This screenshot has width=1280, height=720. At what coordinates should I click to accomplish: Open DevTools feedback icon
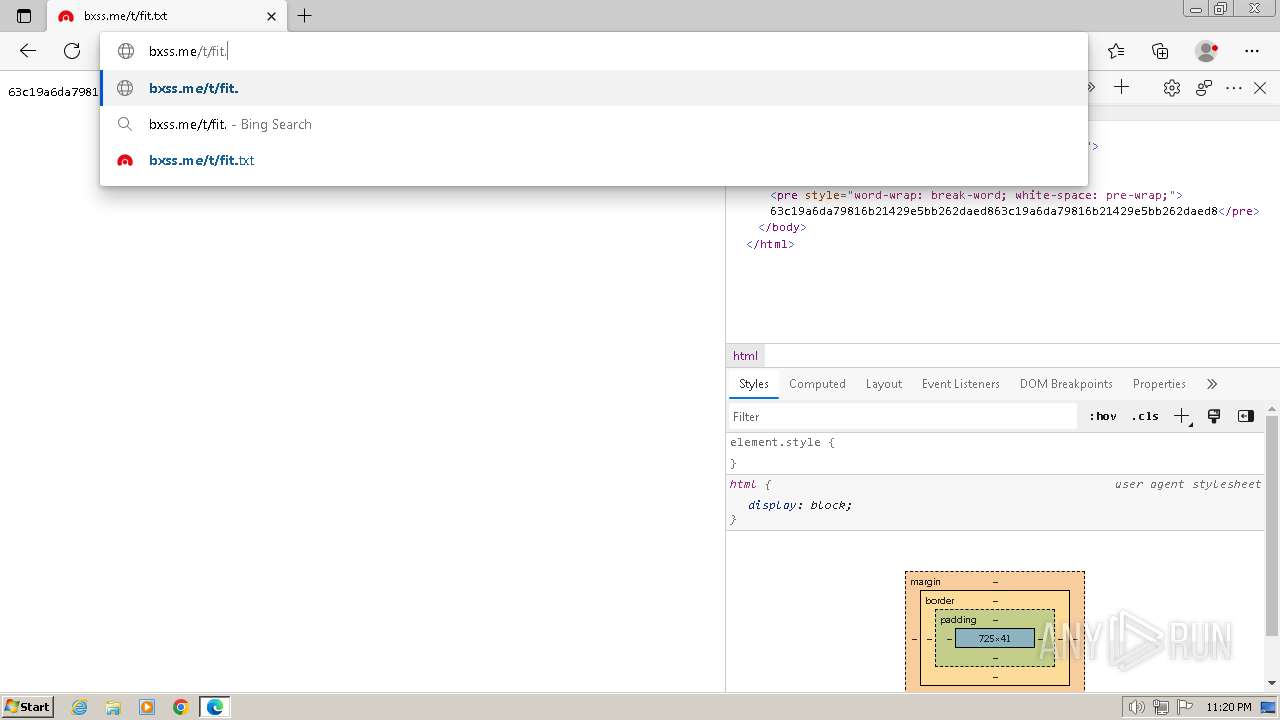coord(1204,88)
